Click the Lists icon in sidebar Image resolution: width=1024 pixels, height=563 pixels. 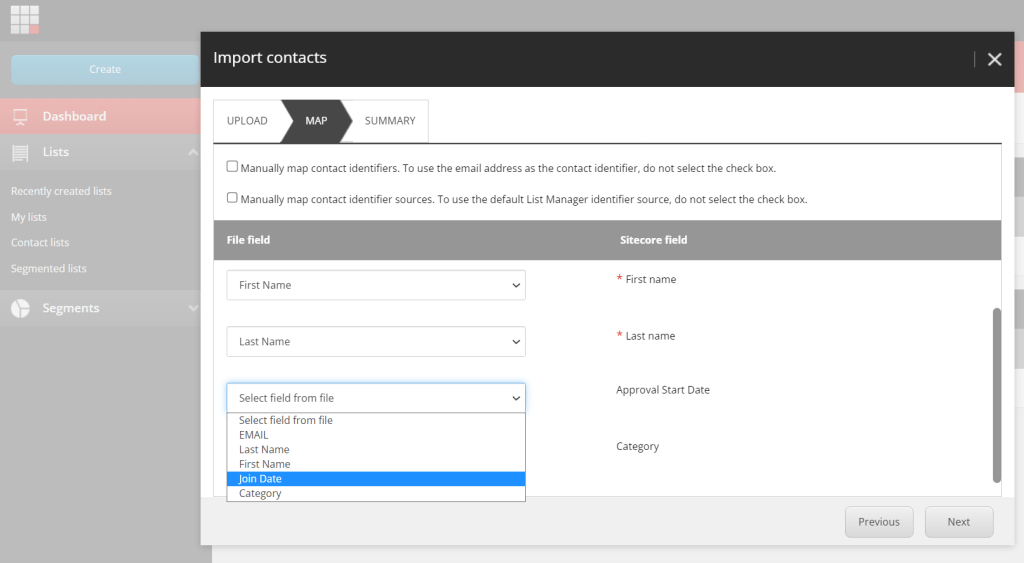pos(20,152)
